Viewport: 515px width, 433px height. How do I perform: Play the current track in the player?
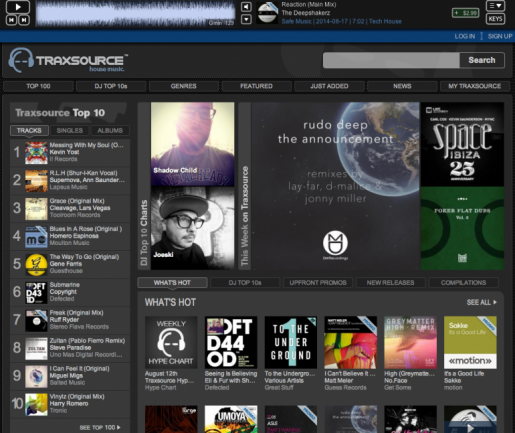(18, 7)
